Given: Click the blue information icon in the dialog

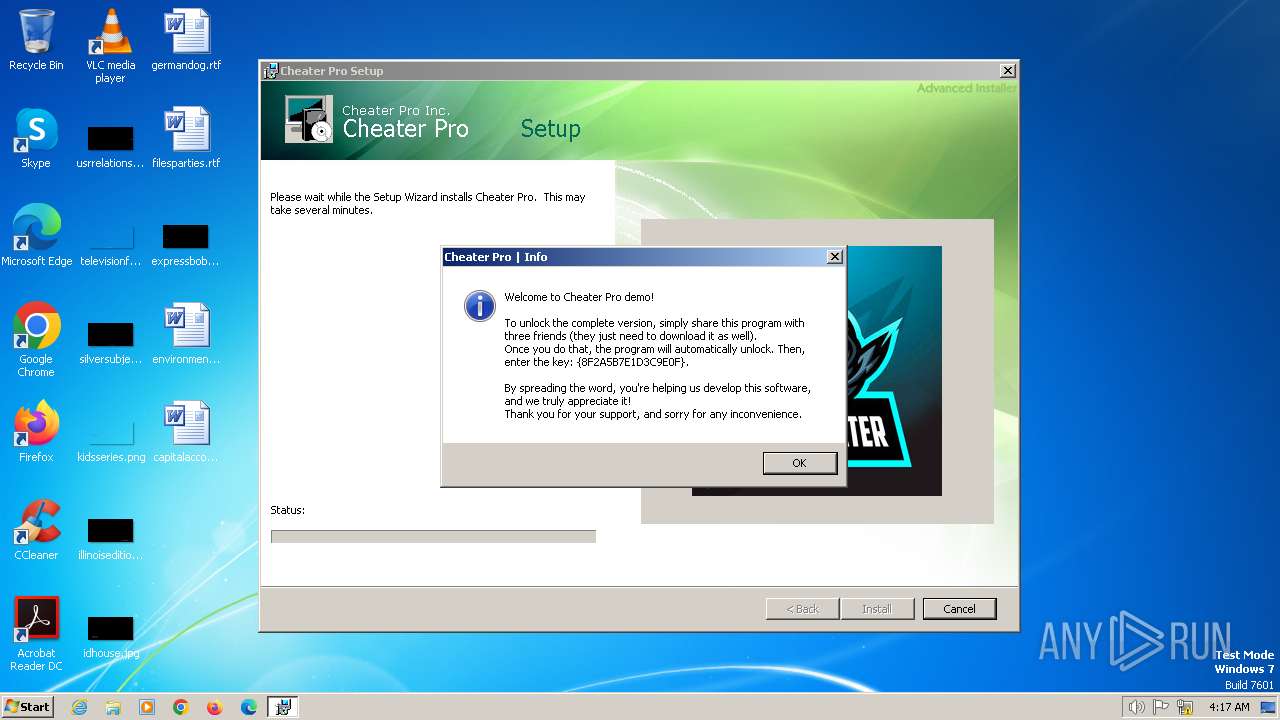Looking at the screenshot, I should (480, 306).
